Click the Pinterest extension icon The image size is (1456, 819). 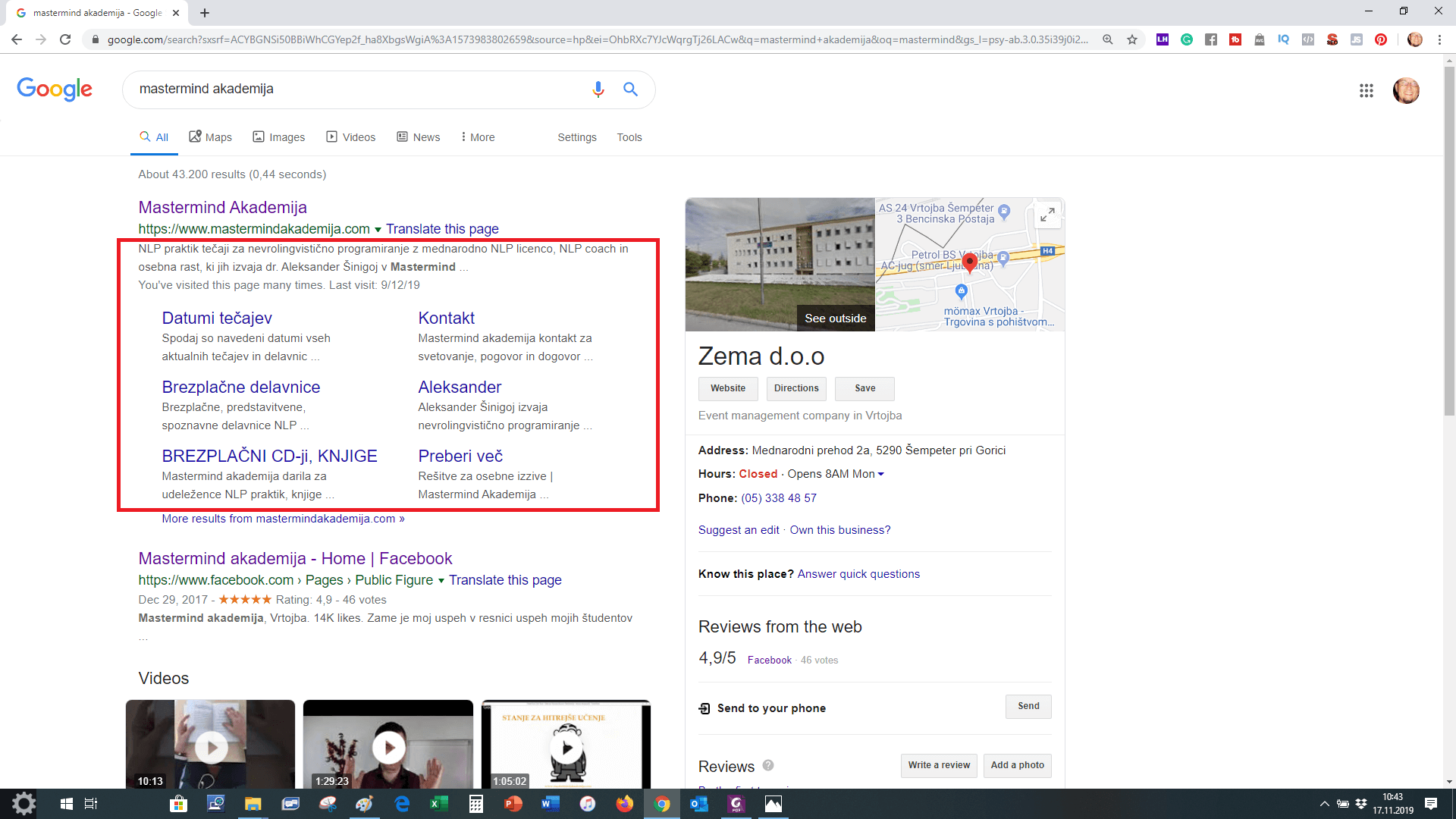(1381, 39)
